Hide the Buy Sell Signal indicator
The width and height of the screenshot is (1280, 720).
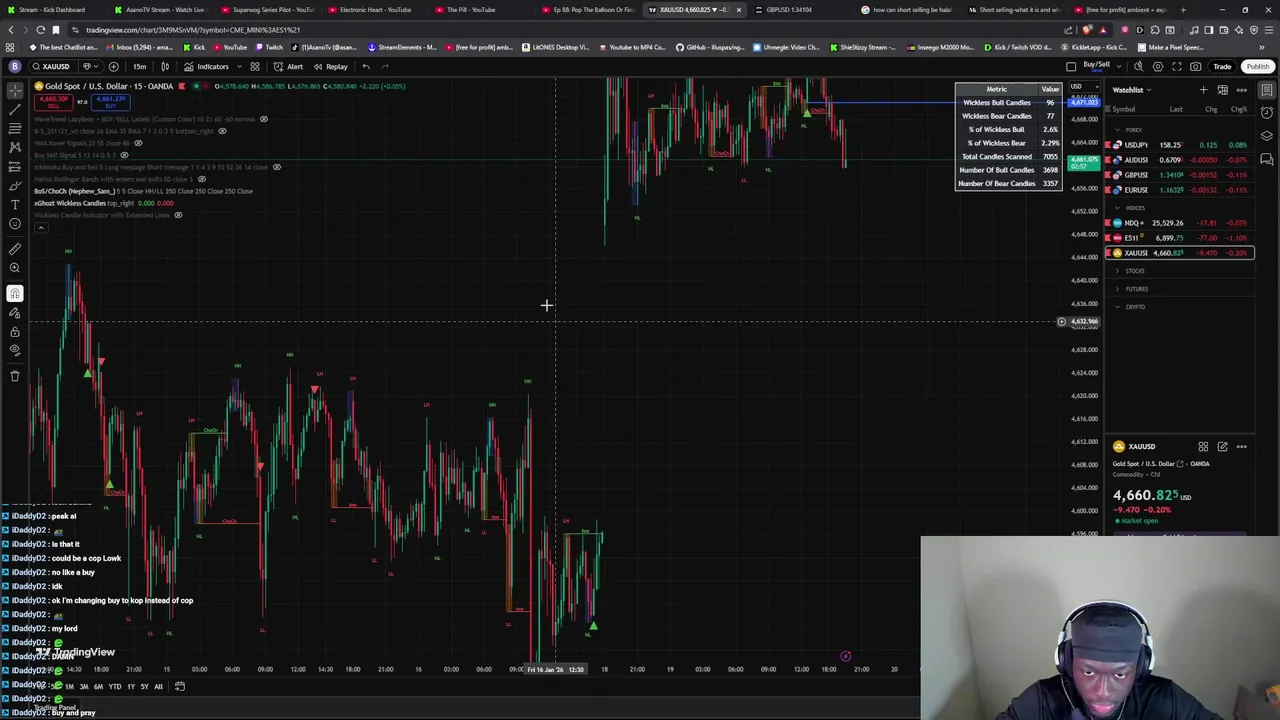tap(125, 155)
